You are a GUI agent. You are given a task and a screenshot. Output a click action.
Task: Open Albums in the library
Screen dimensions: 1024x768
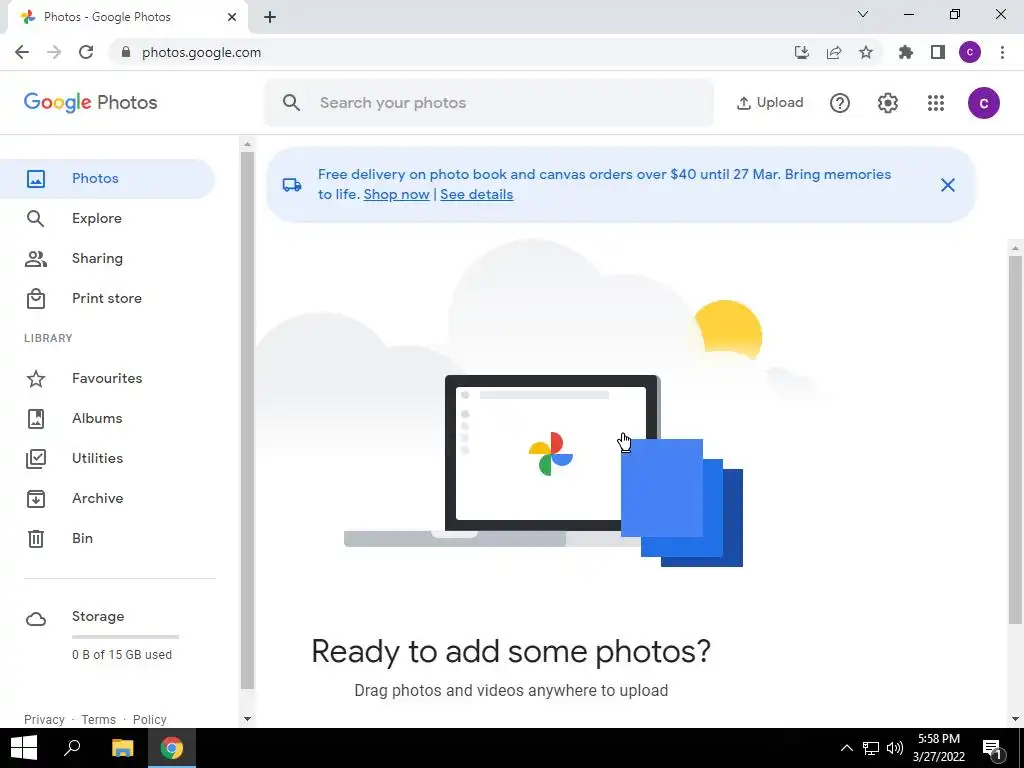tap(107, 418)
